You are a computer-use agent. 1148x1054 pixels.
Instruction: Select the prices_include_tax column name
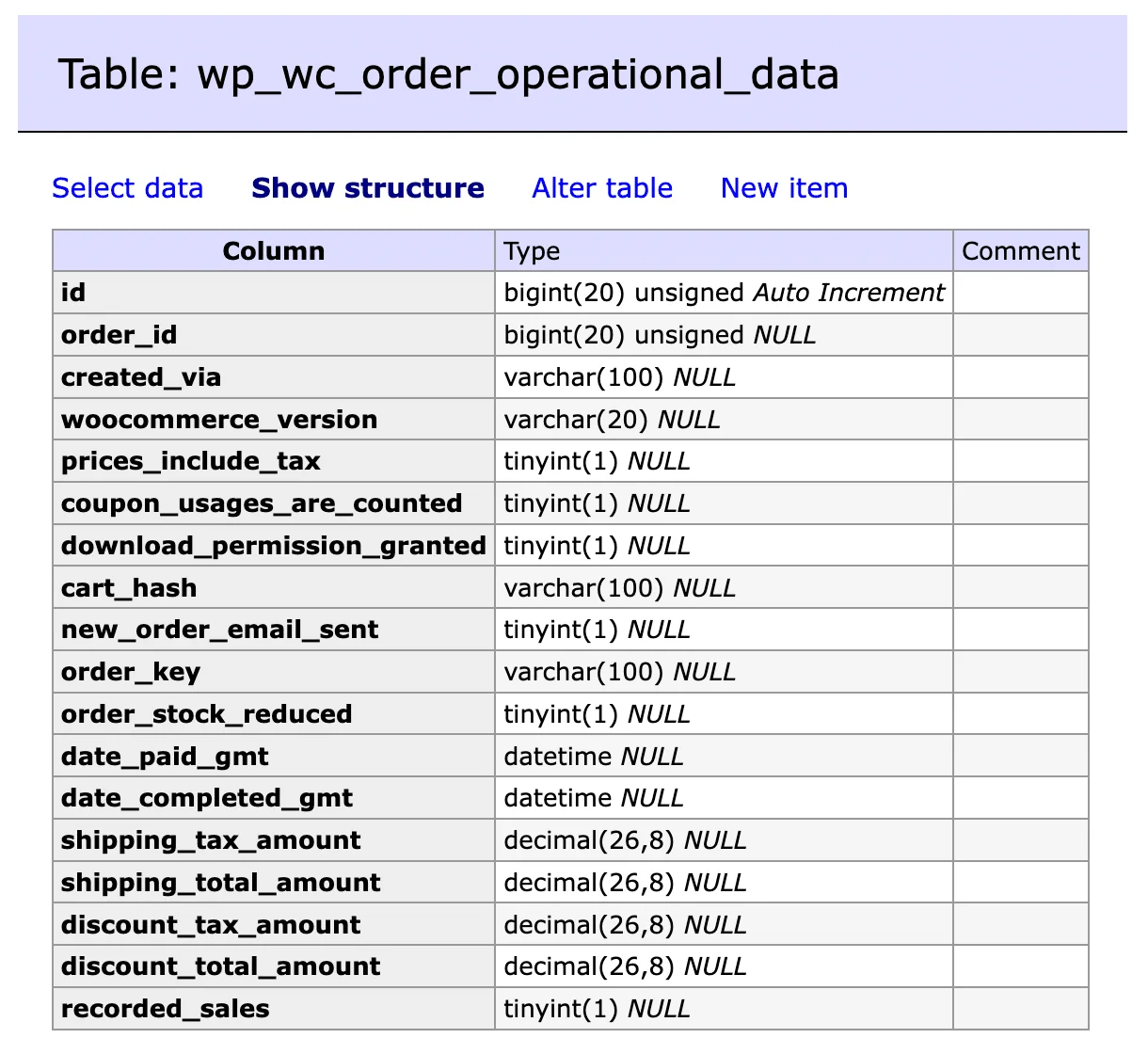pyautogui.click(x=191, y=461)
